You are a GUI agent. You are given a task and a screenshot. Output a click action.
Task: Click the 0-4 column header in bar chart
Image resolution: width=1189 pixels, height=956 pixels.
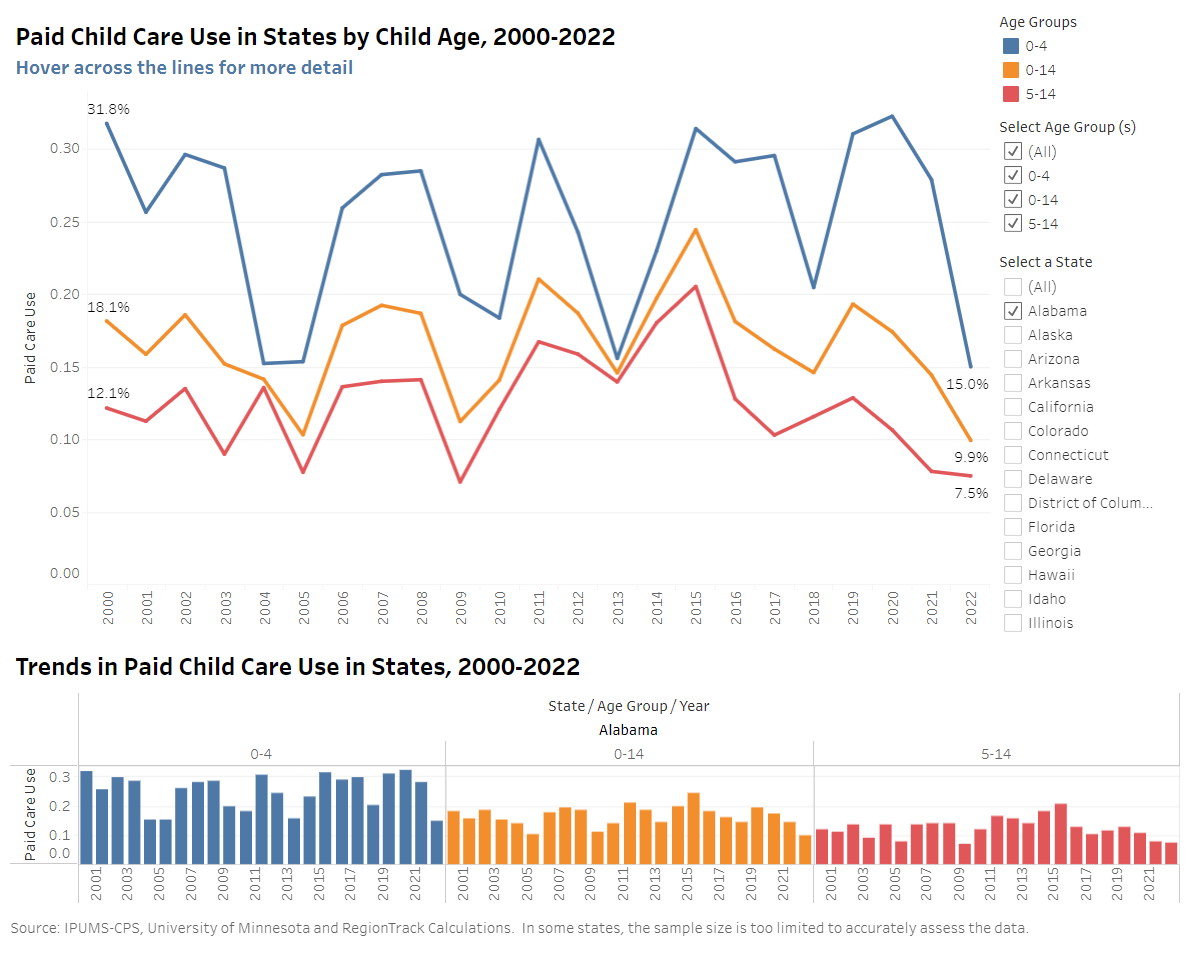click(x=261, y=754)
